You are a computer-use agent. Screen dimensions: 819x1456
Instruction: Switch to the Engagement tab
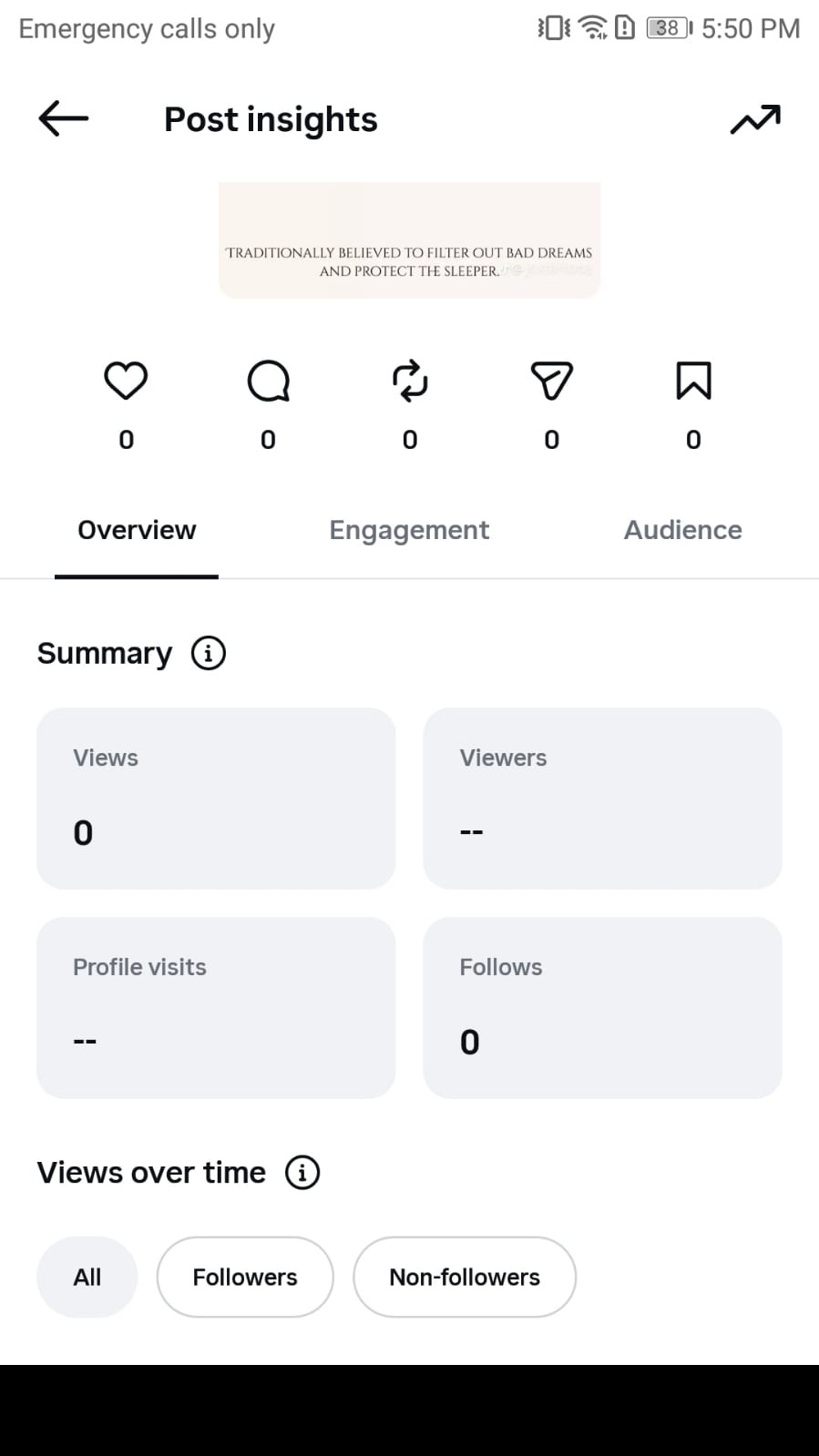coord(409,530)
